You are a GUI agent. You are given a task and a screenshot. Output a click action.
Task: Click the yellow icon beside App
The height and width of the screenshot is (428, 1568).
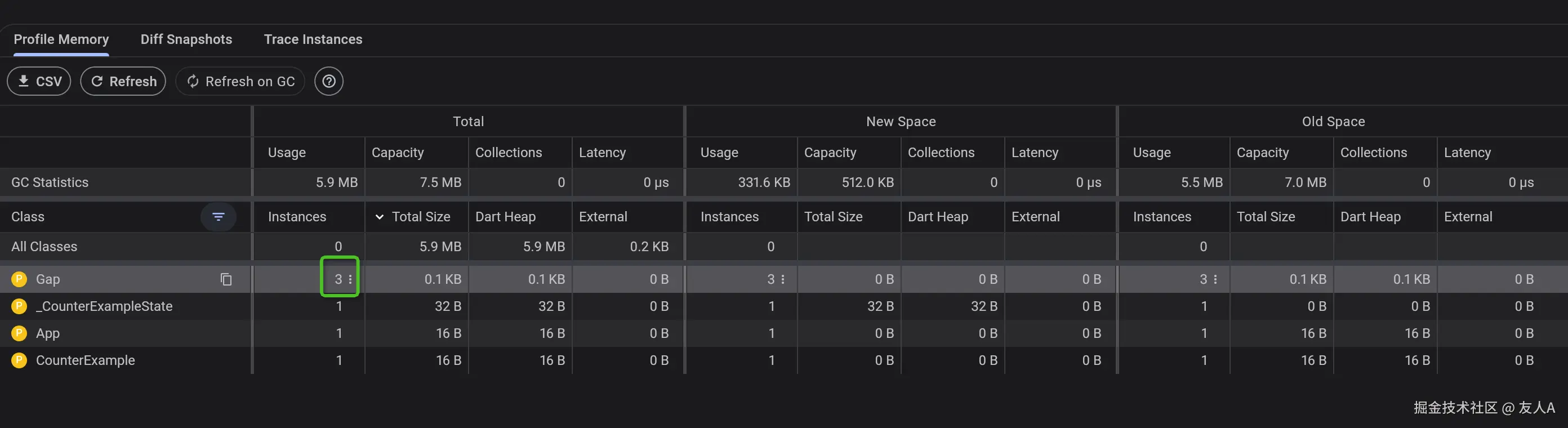tap(19, 333)
